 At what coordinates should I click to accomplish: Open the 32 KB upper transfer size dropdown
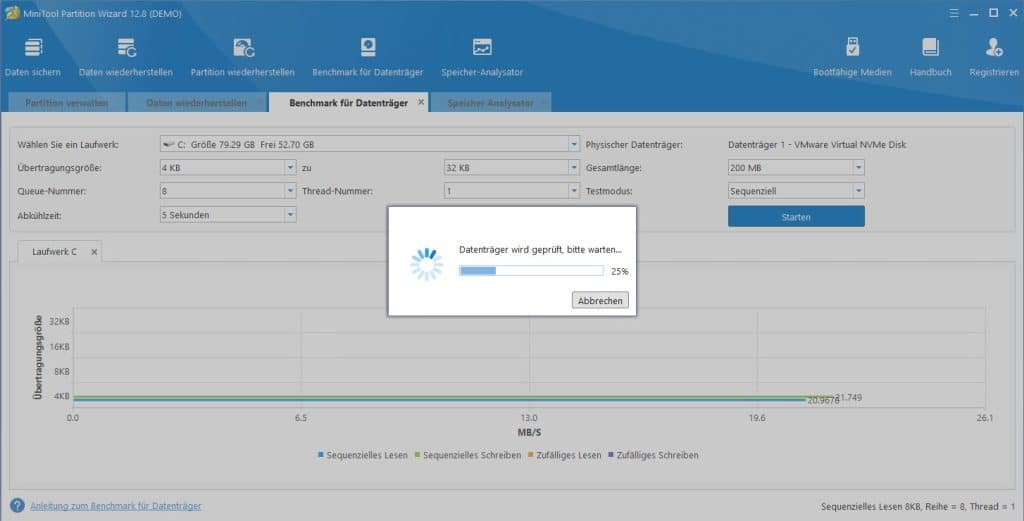click(x=573, y=168)
